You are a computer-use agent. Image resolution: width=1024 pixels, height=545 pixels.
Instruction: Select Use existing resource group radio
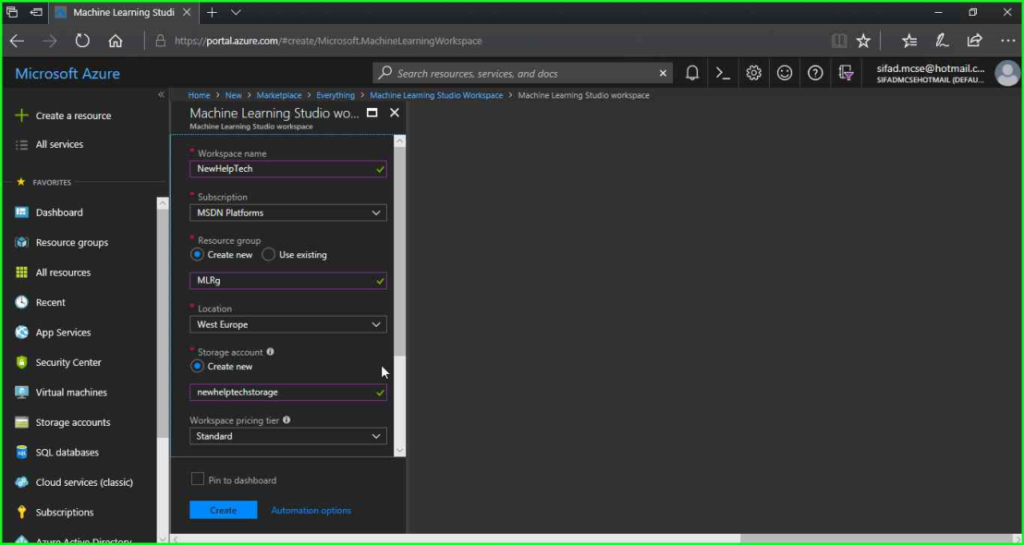[268, 255]
